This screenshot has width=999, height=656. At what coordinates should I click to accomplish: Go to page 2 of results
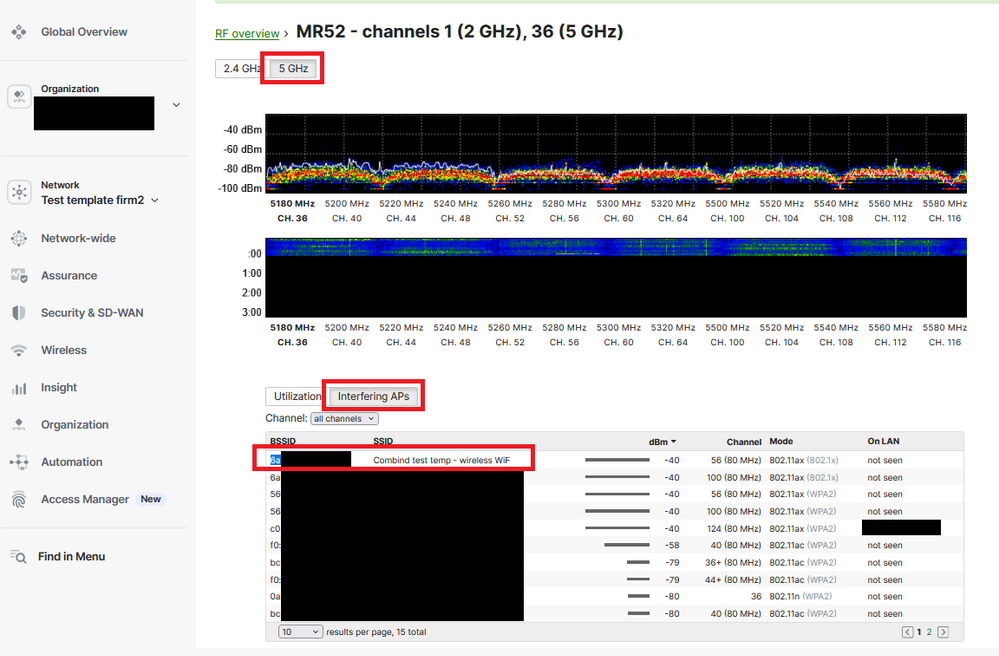tap(928, 632)
